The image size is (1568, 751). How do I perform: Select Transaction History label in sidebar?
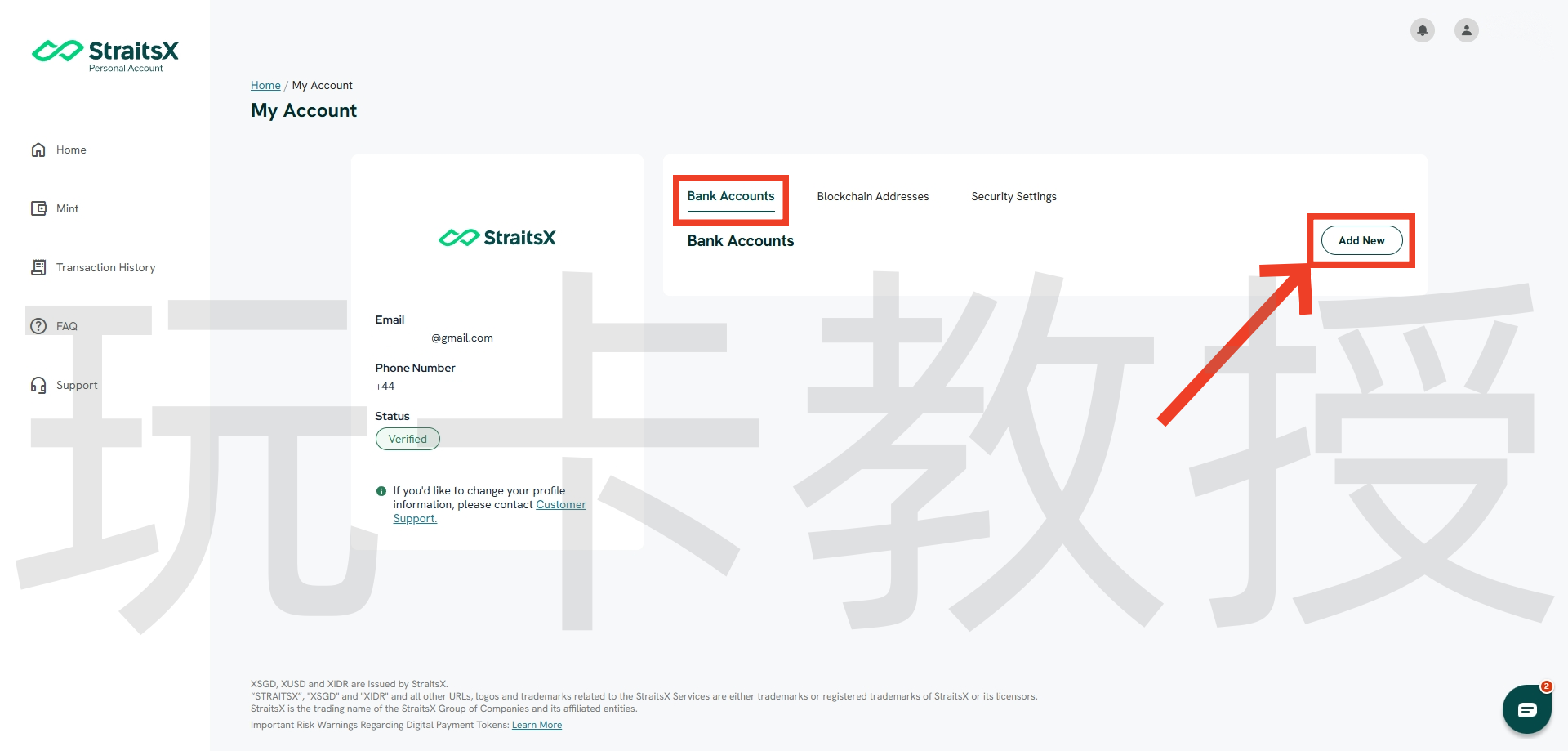tap(105, 267)
